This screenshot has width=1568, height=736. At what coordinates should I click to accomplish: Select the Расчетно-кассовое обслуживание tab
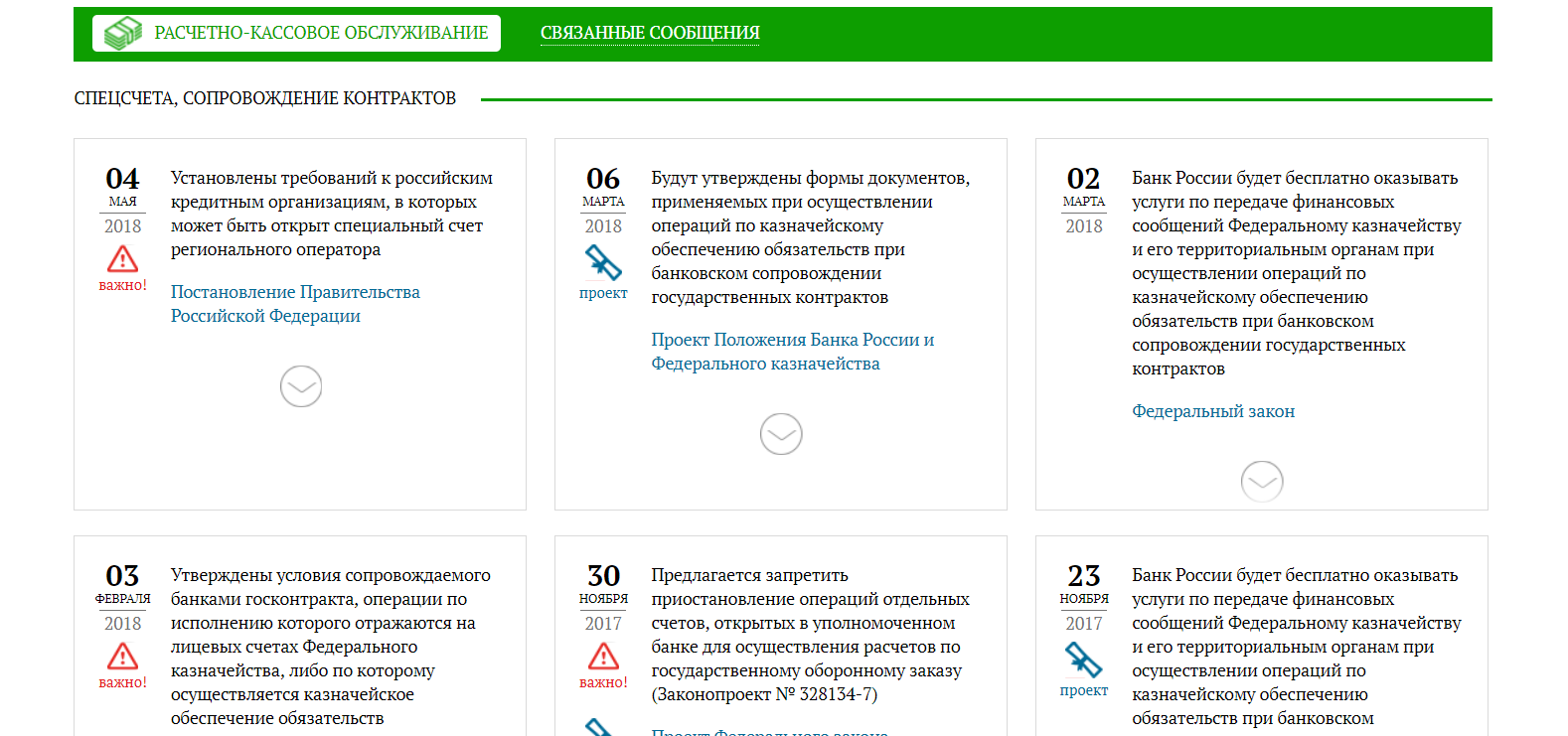click(320, 33)
